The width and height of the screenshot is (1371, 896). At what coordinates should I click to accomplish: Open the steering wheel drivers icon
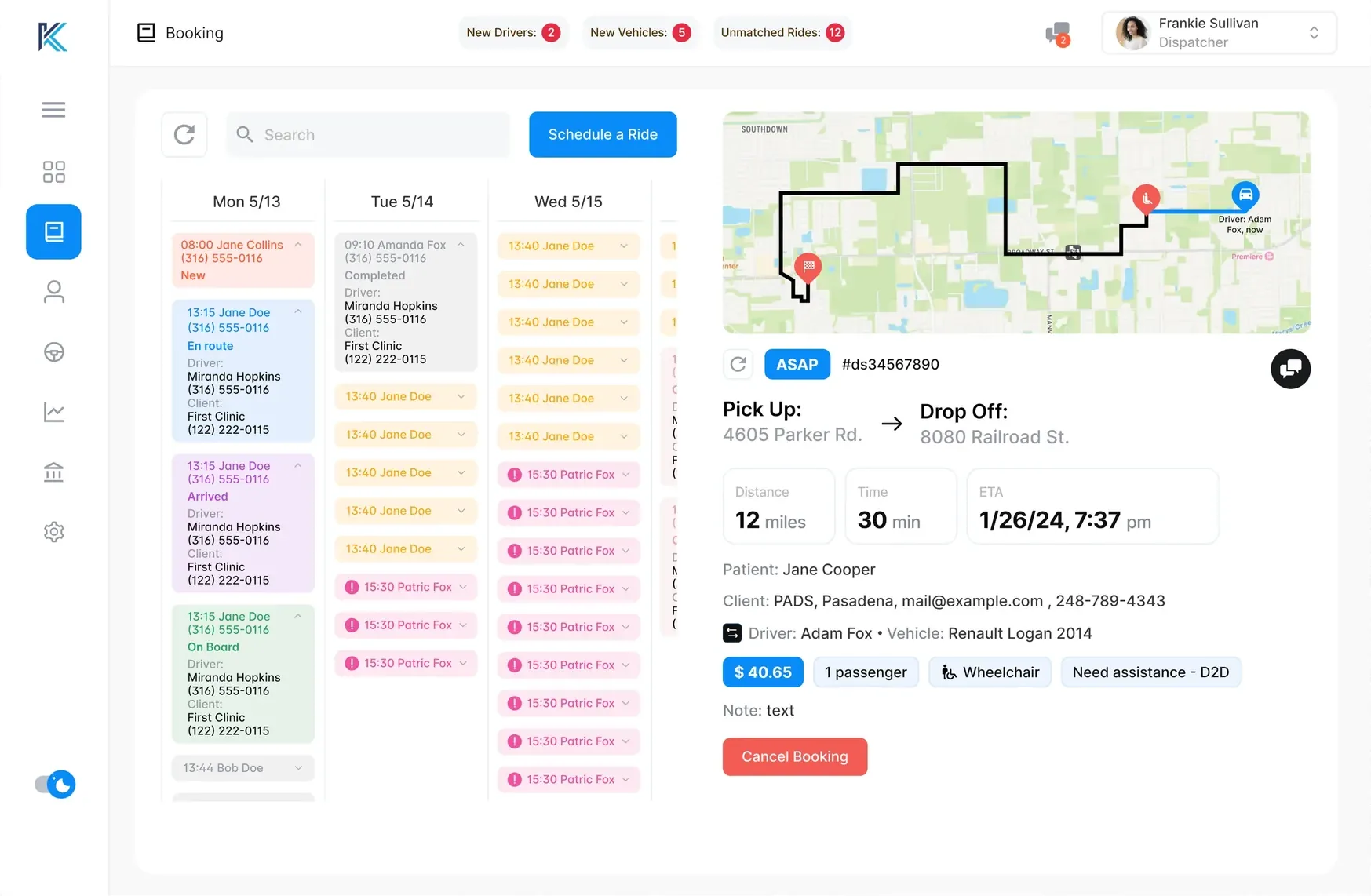click(53, 352)
